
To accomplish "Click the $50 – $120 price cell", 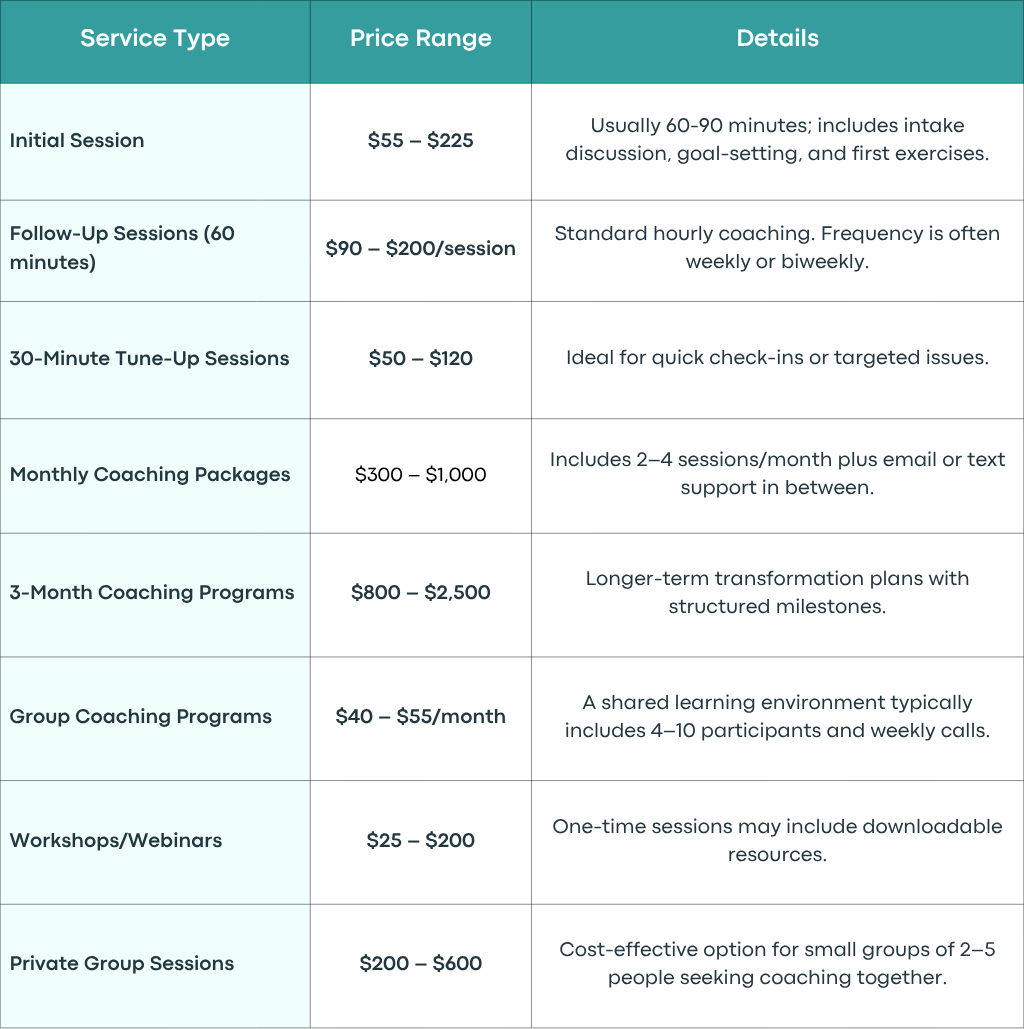I will pos(421,358).
